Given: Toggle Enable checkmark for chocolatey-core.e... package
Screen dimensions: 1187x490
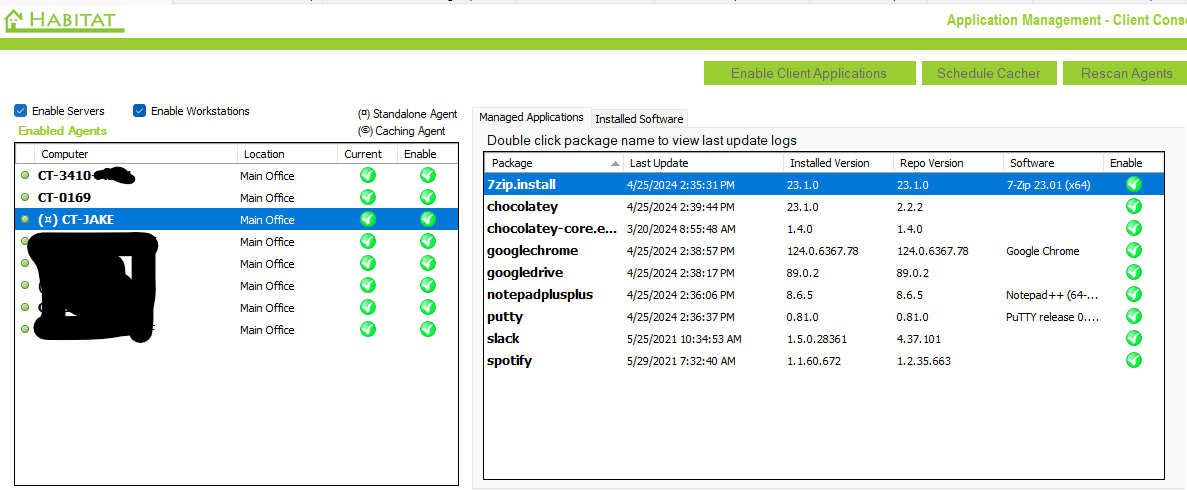Looking at the screenshot, I should click(x=1133, y=228).
